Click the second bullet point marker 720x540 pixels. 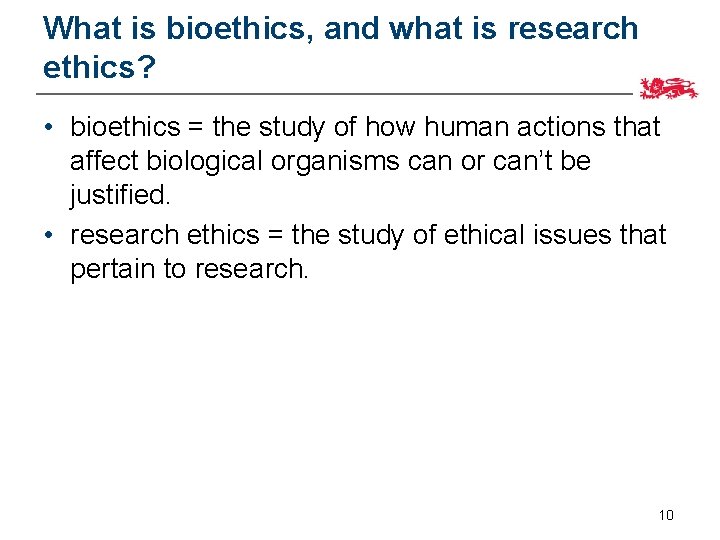(x=48, y=236)
